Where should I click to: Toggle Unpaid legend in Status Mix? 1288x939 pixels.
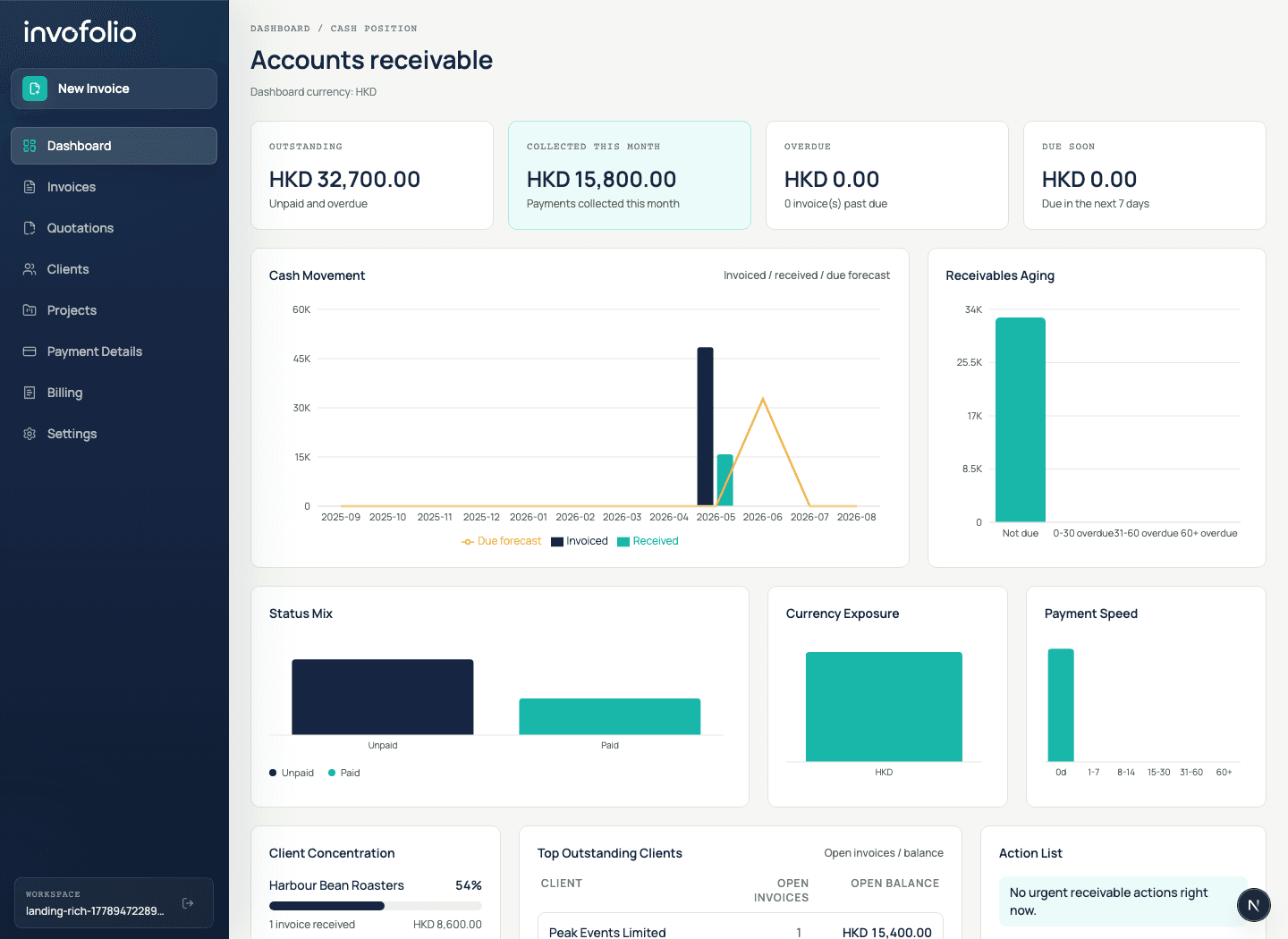pyautogui.click(x=292, y=773)
